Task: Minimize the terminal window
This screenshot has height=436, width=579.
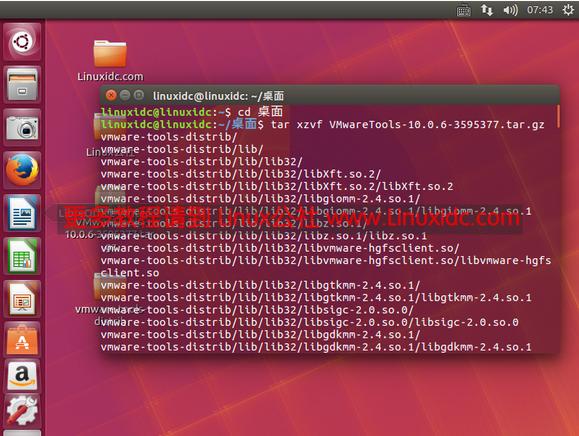Action: (125, 96)
